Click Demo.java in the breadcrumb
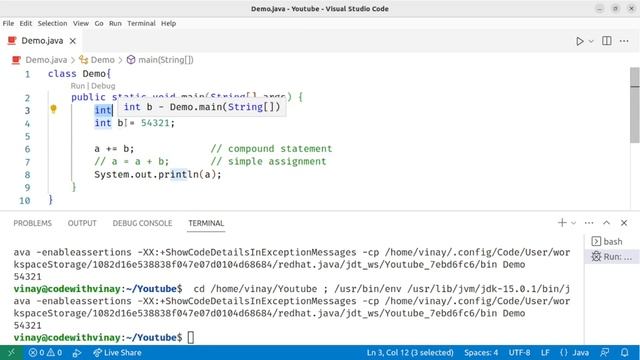Screen dimensions: 640x360 click(x=46, y=60)
